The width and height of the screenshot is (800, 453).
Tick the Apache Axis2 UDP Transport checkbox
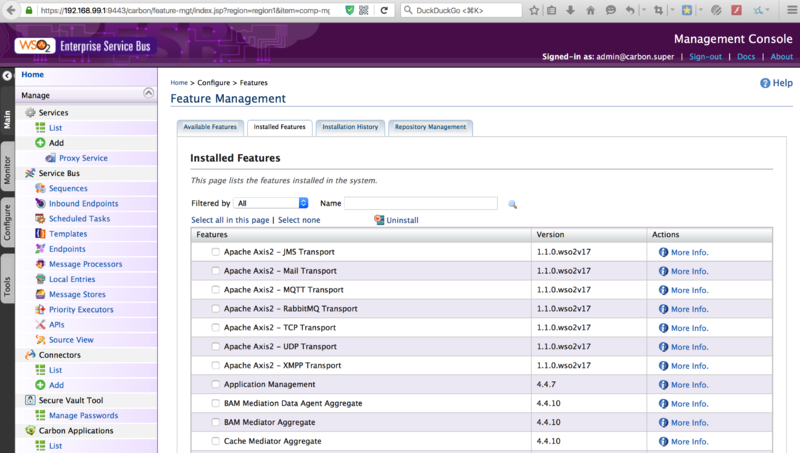pos(215,346)
